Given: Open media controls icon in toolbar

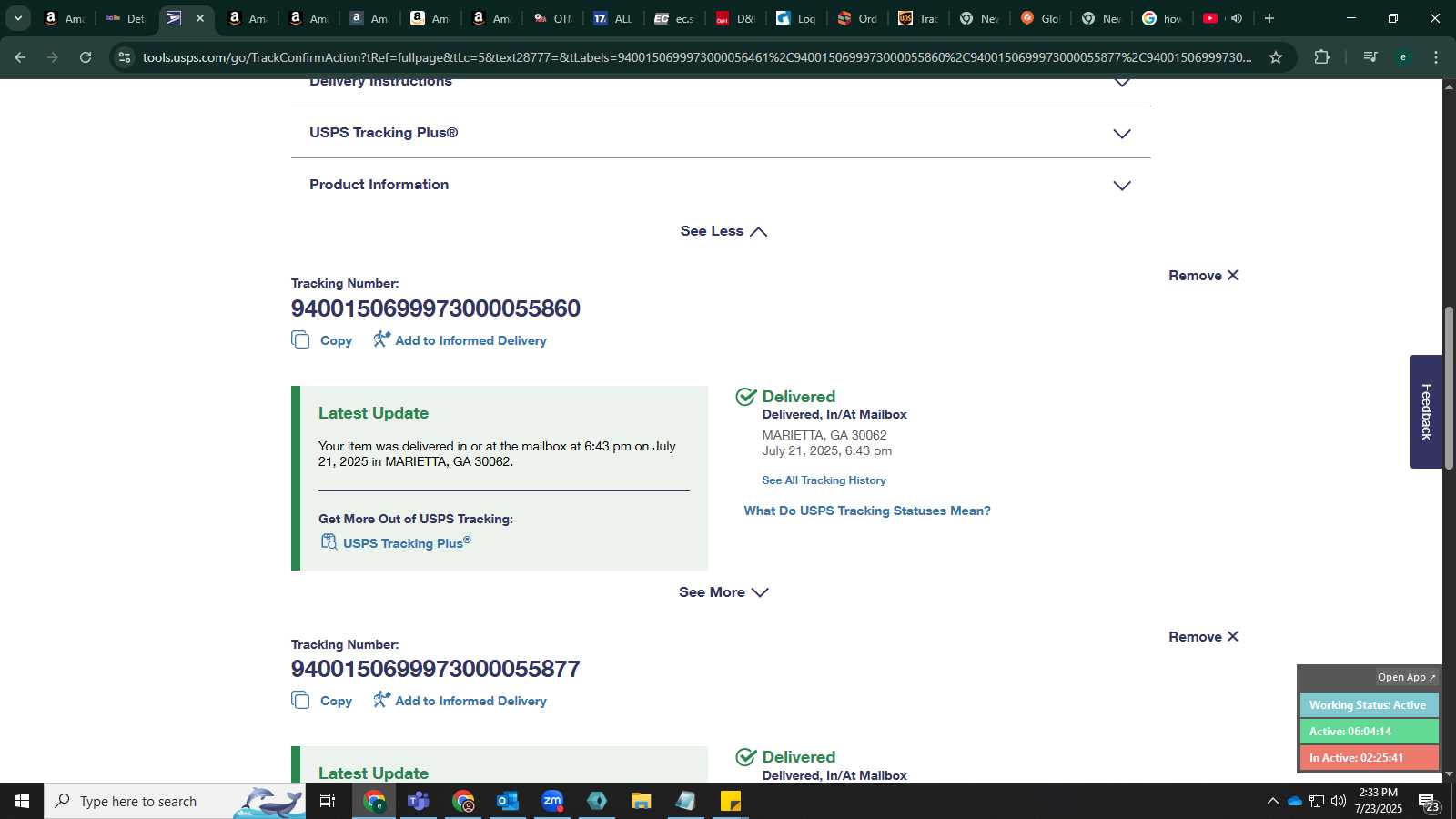Looking at the screenshot, I should (1370, 57).
